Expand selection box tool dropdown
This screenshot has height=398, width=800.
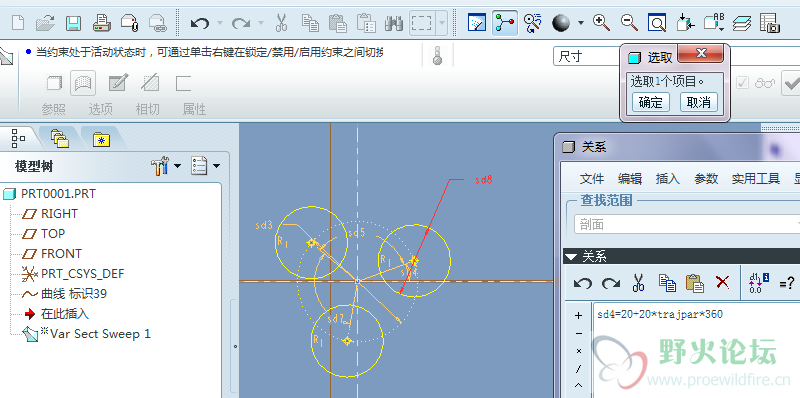441,23
